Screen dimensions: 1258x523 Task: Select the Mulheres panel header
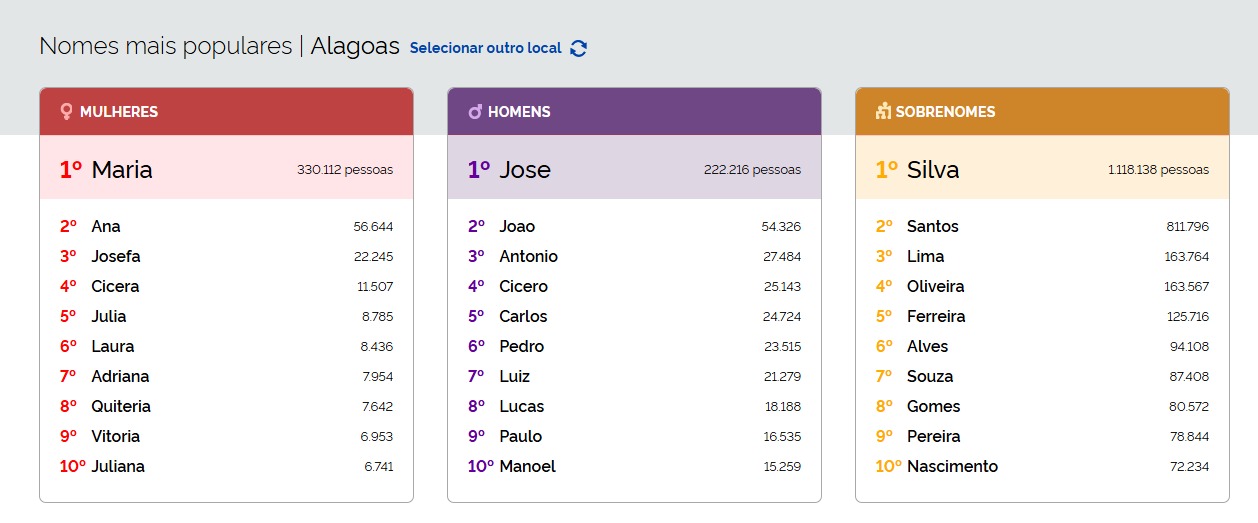click(x=226, y=112)
